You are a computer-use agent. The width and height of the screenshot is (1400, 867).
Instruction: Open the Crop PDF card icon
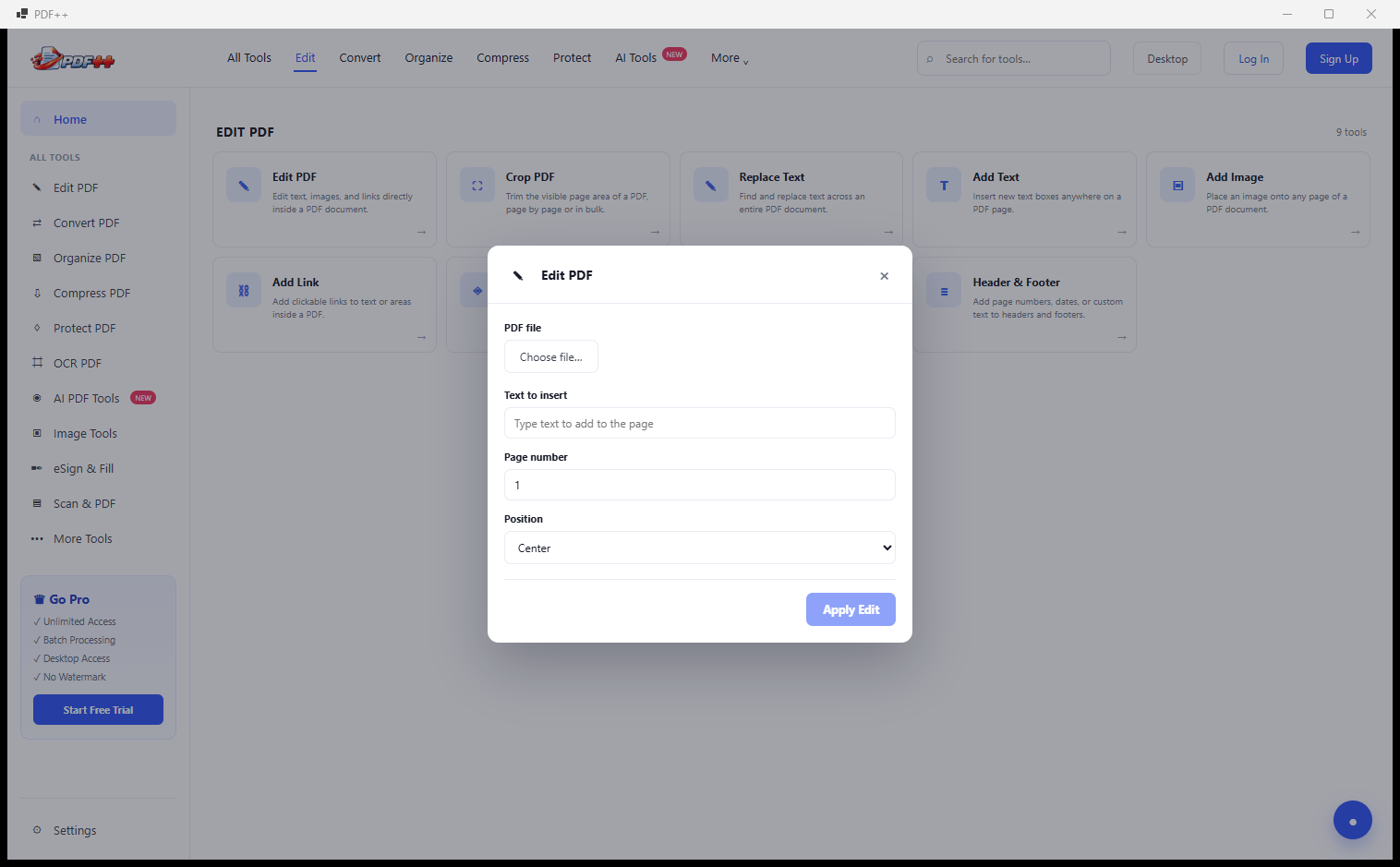click(477, 186)
